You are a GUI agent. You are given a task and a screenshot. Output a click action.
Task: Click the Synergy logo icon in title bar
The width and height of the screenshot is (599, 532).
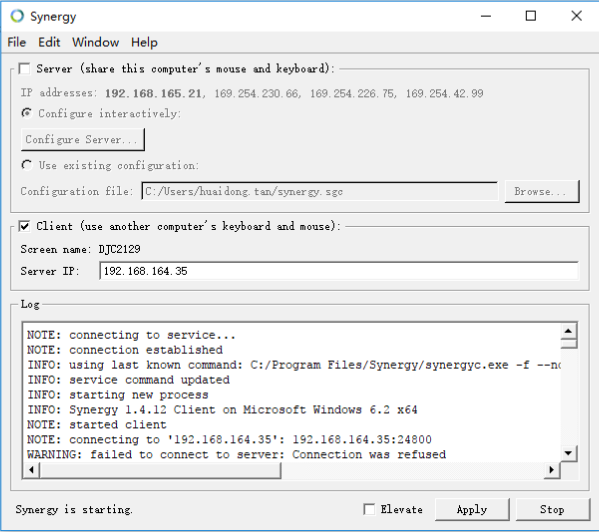click(17, 16)
